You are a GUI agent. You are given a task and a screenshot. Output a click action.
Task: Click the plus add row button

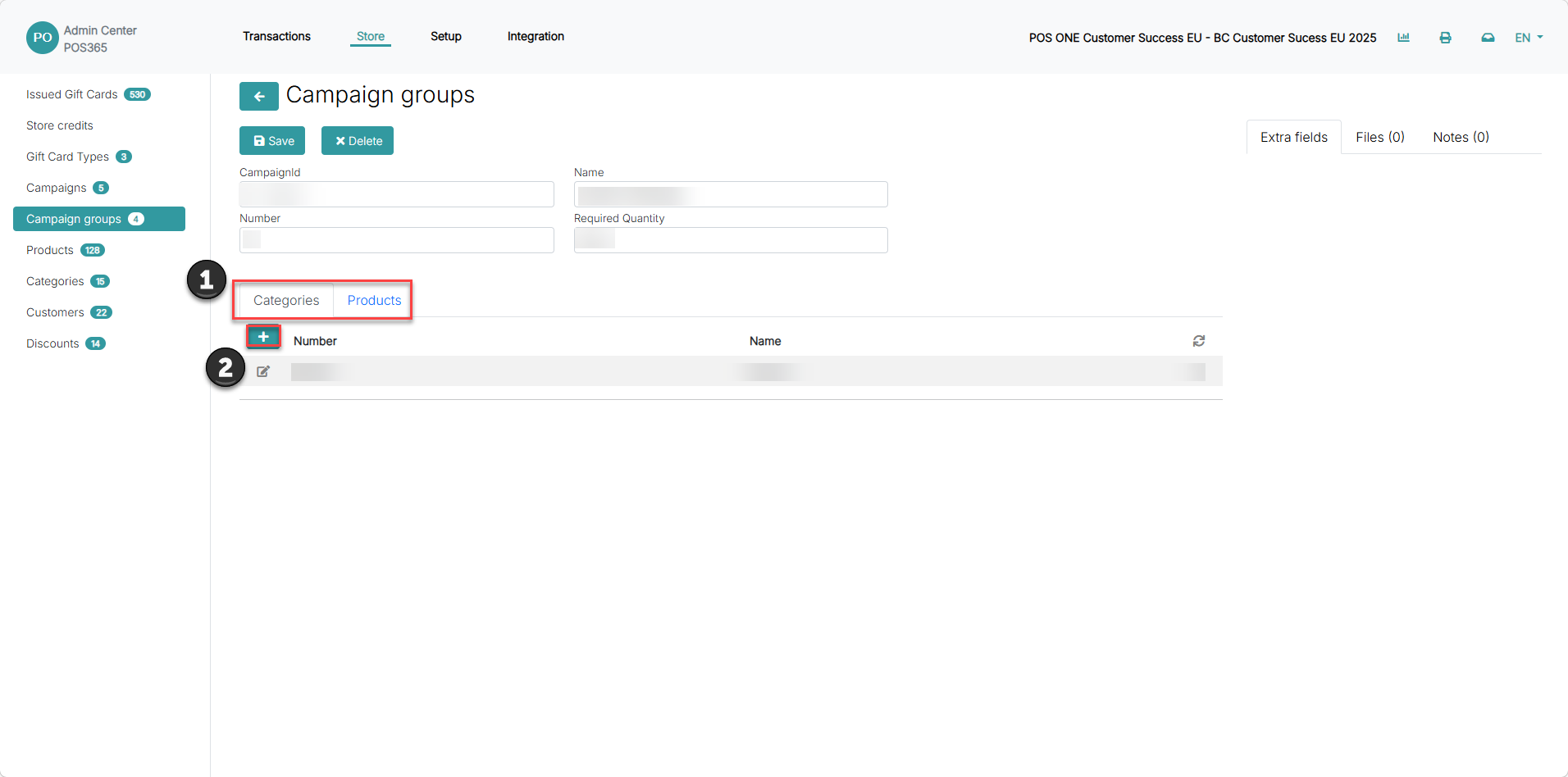pyautogui.click(x=263, y=337)
